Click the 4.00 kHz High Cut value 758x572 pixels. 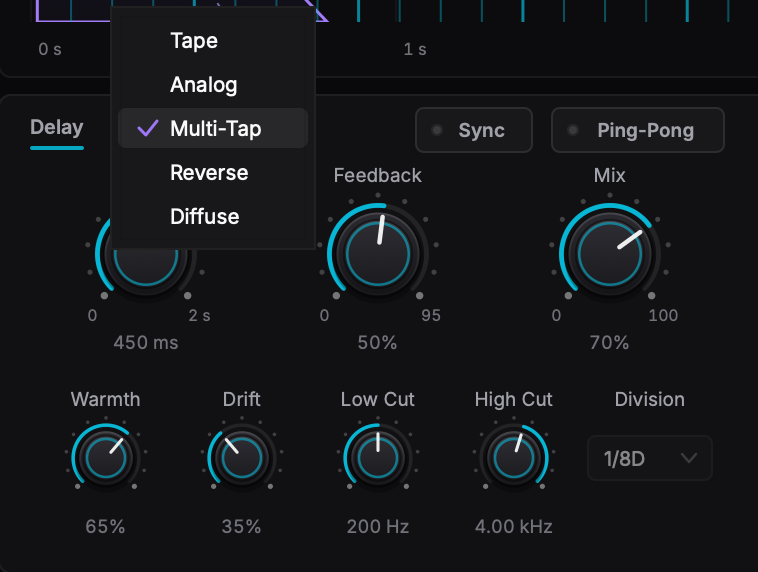[x=514, y=527]
